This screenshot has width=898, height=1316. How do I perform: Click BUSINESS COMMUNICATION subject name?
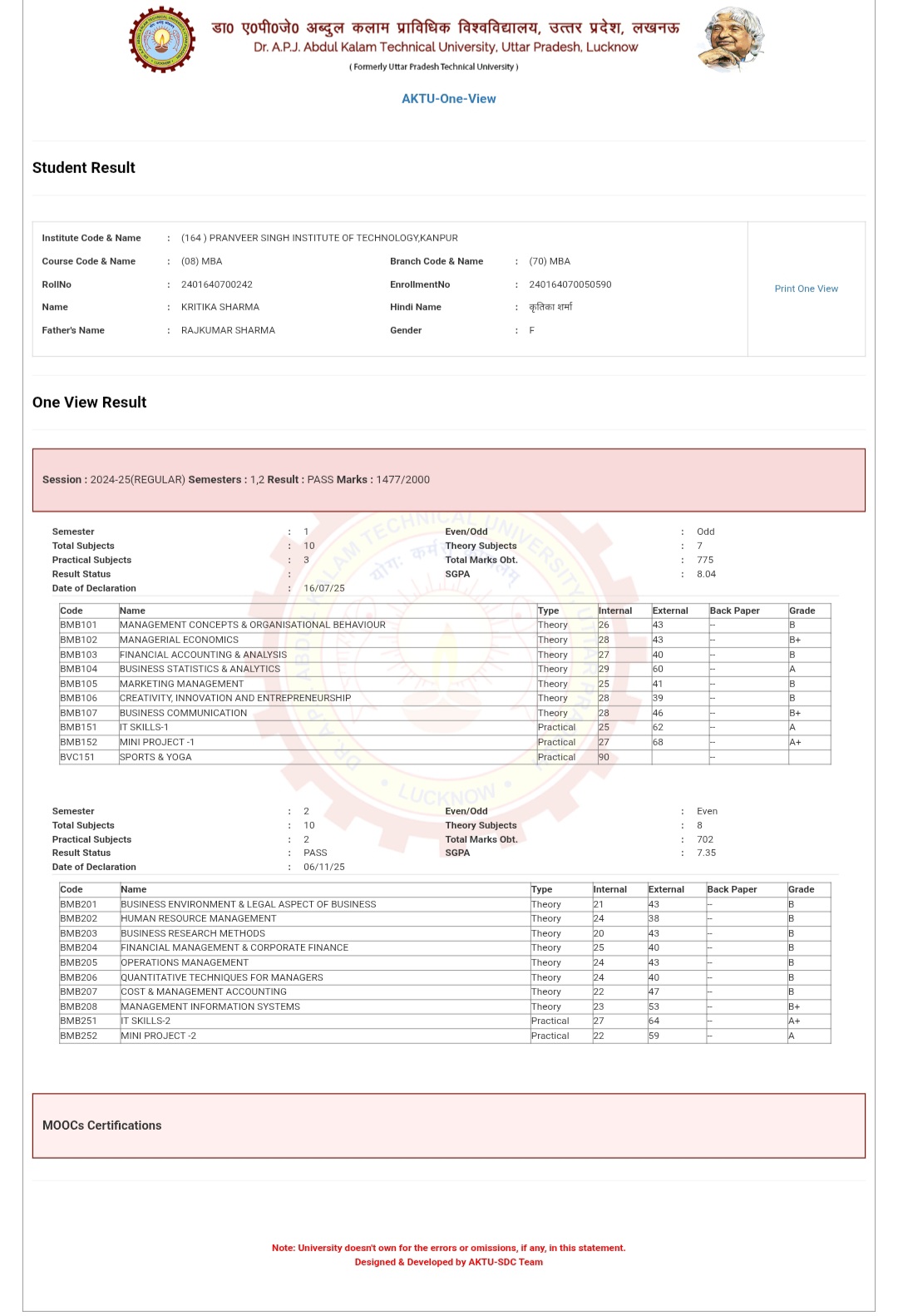[184, 713]
